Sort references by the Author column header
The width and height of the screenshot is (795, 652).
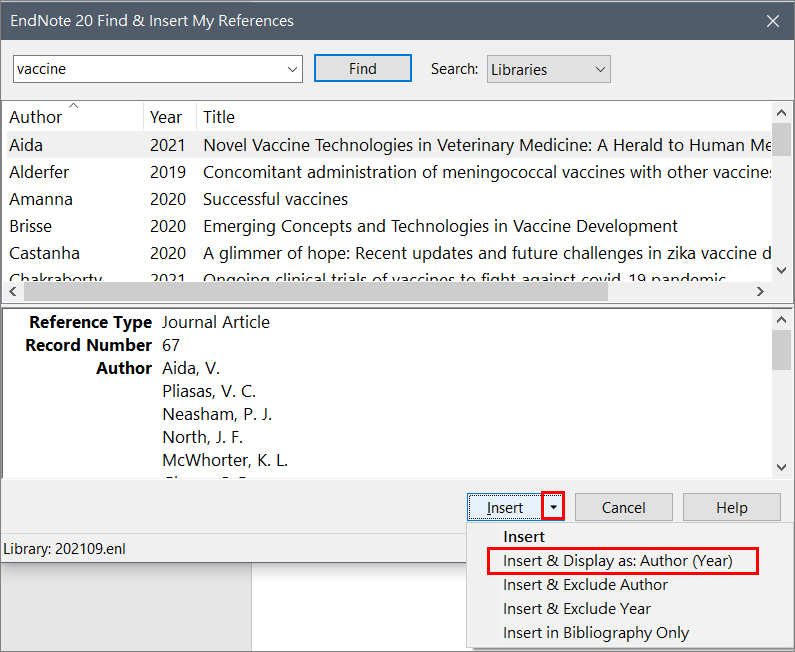pyautogui.click(x=75, y=117)
